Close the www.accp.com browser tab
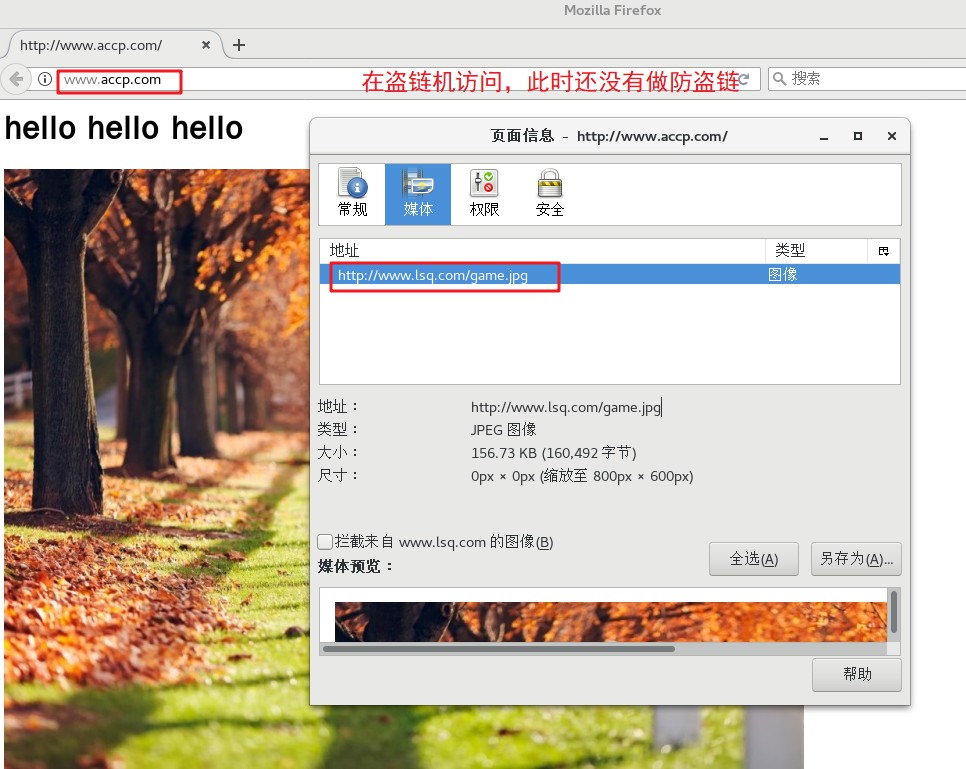 [x=206, y=45]
